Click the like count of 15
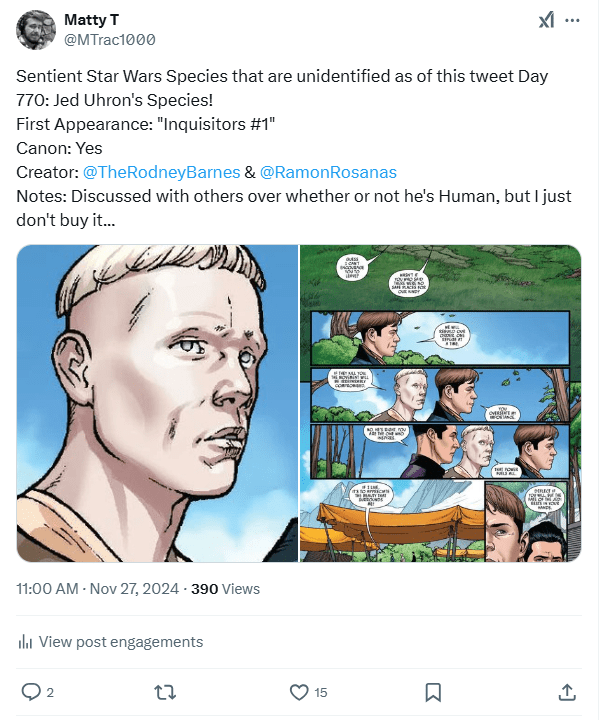The height and width of the screenshot is (720, 600). pyautogui.click(x=320, y=692)
